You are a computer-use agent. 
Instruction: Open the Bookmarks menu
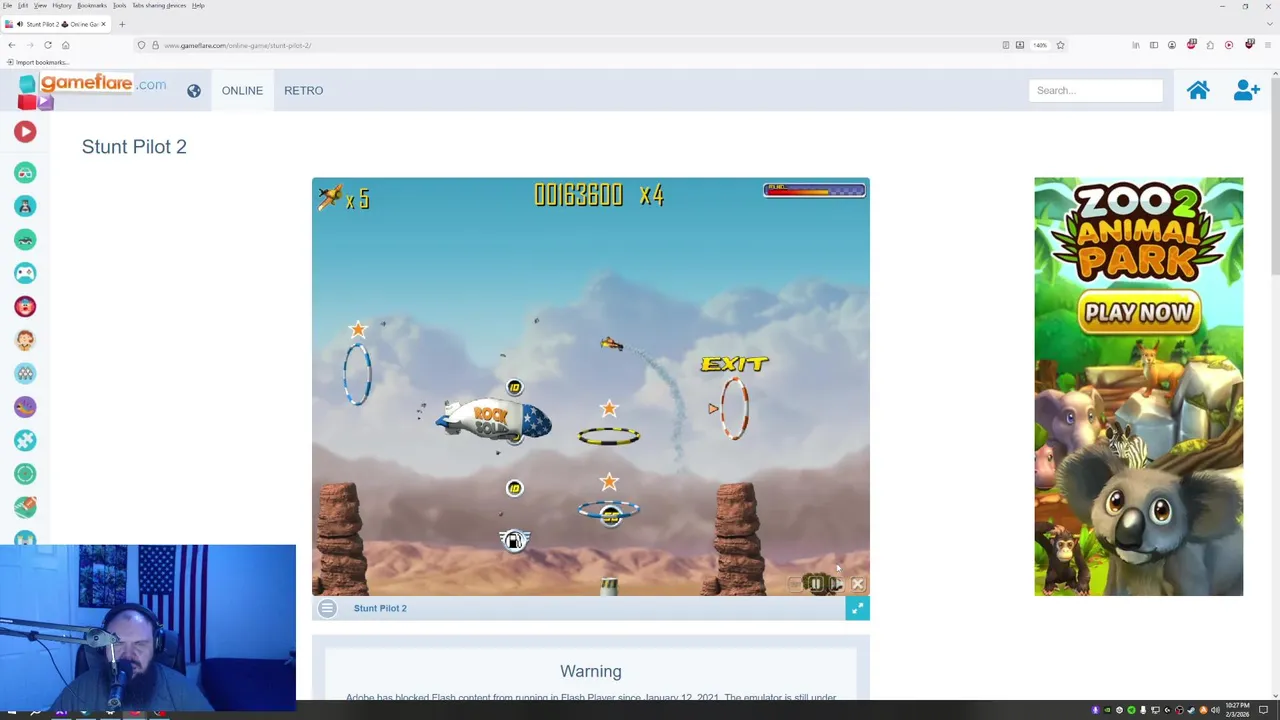tap(92, 6)
